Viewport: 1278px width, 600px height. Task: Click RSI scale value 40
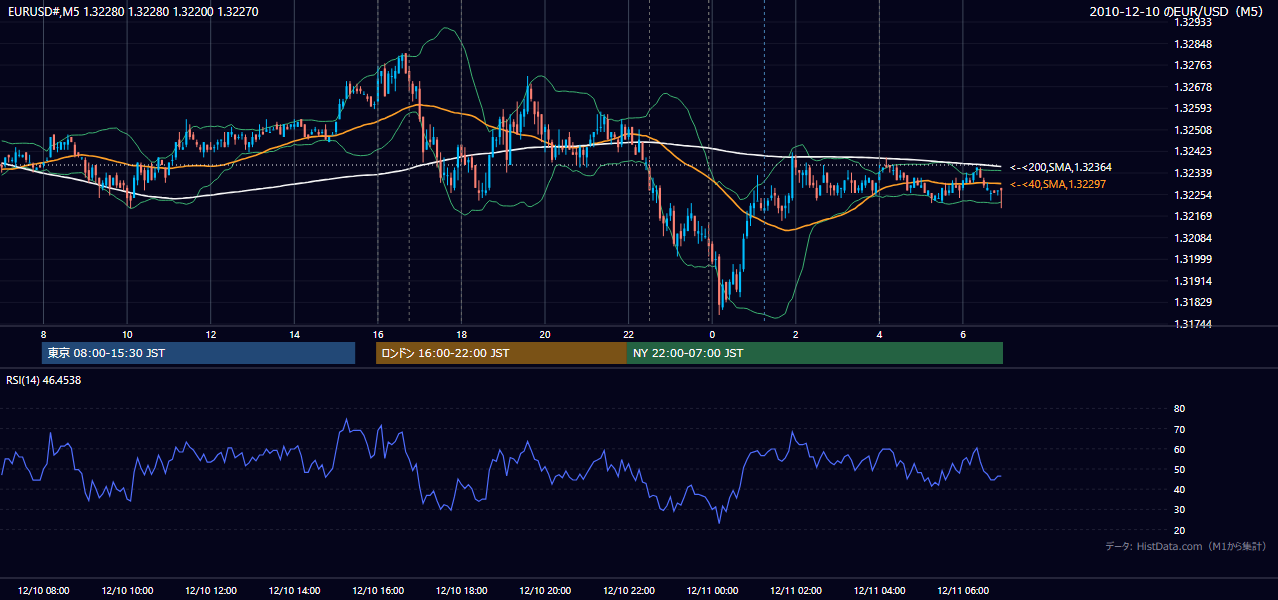[x=1180, y=489]
